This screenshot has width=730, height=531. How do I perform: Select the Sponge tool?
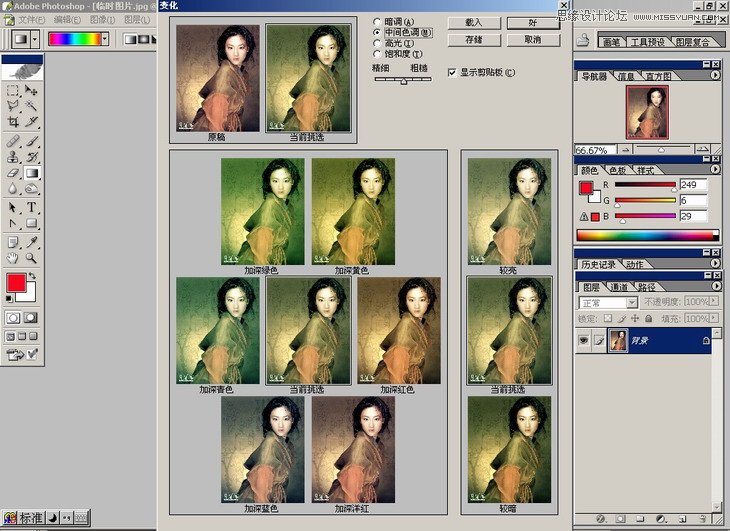pyautogui.click(x=31, y=188)
